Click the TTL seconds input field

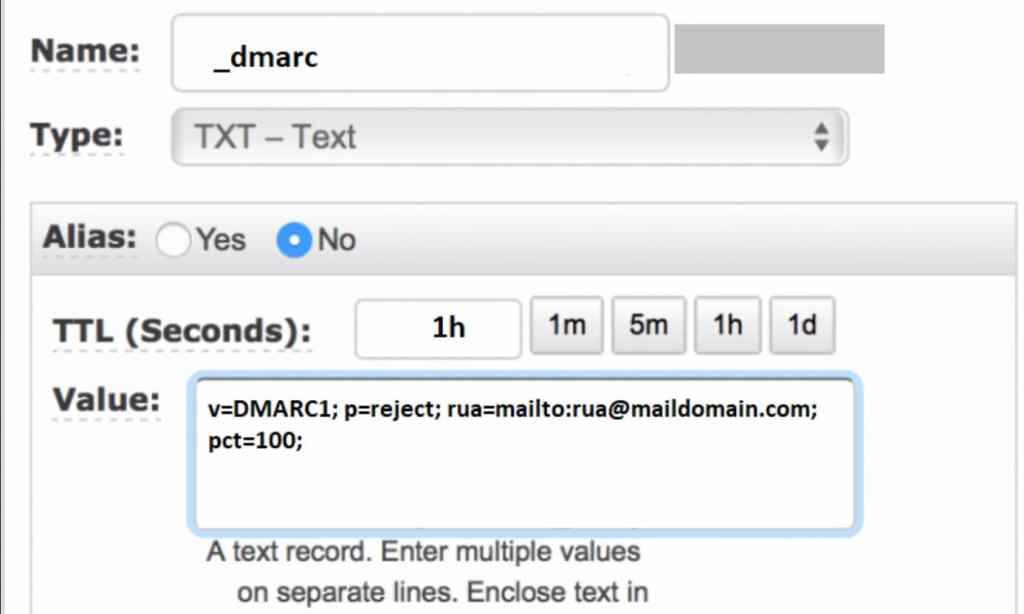click(x=438, y=328)
